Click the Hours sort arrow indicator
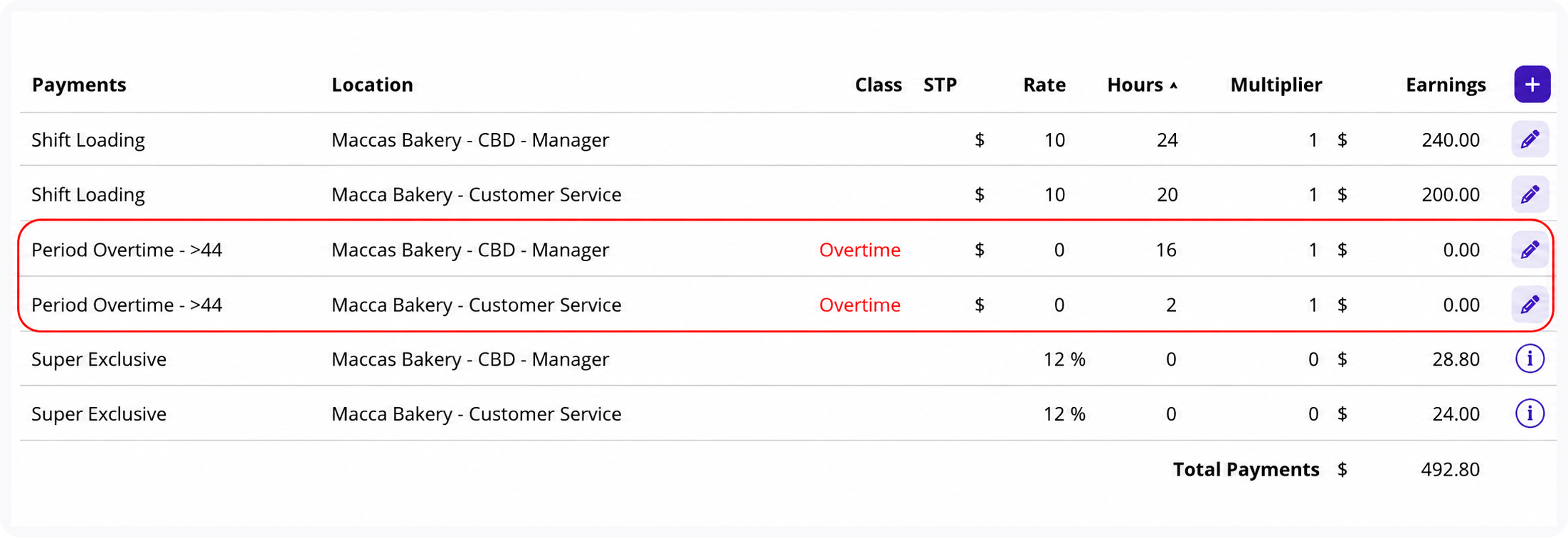 (x=1174, y=85)
